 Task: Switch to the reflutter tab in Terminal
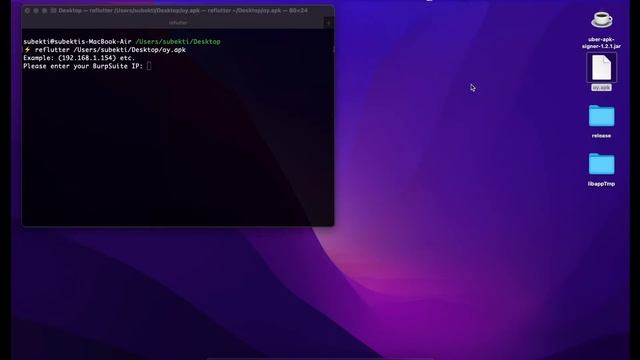pyautogui.click(x=178, y=23)
